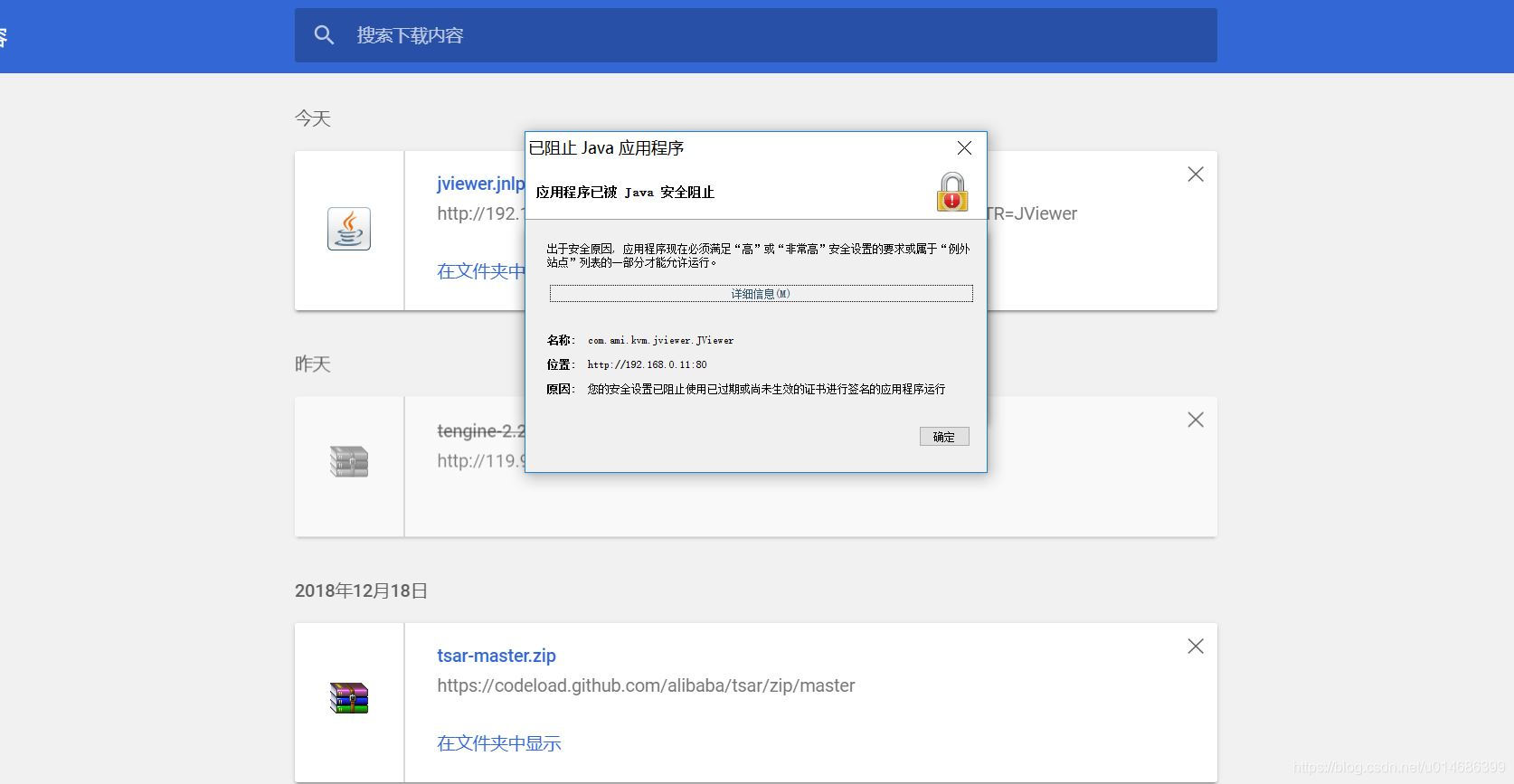Open the jviewer.jnlp file link
This screenshot has height=784, width=1514.
[x=480, y=184]
